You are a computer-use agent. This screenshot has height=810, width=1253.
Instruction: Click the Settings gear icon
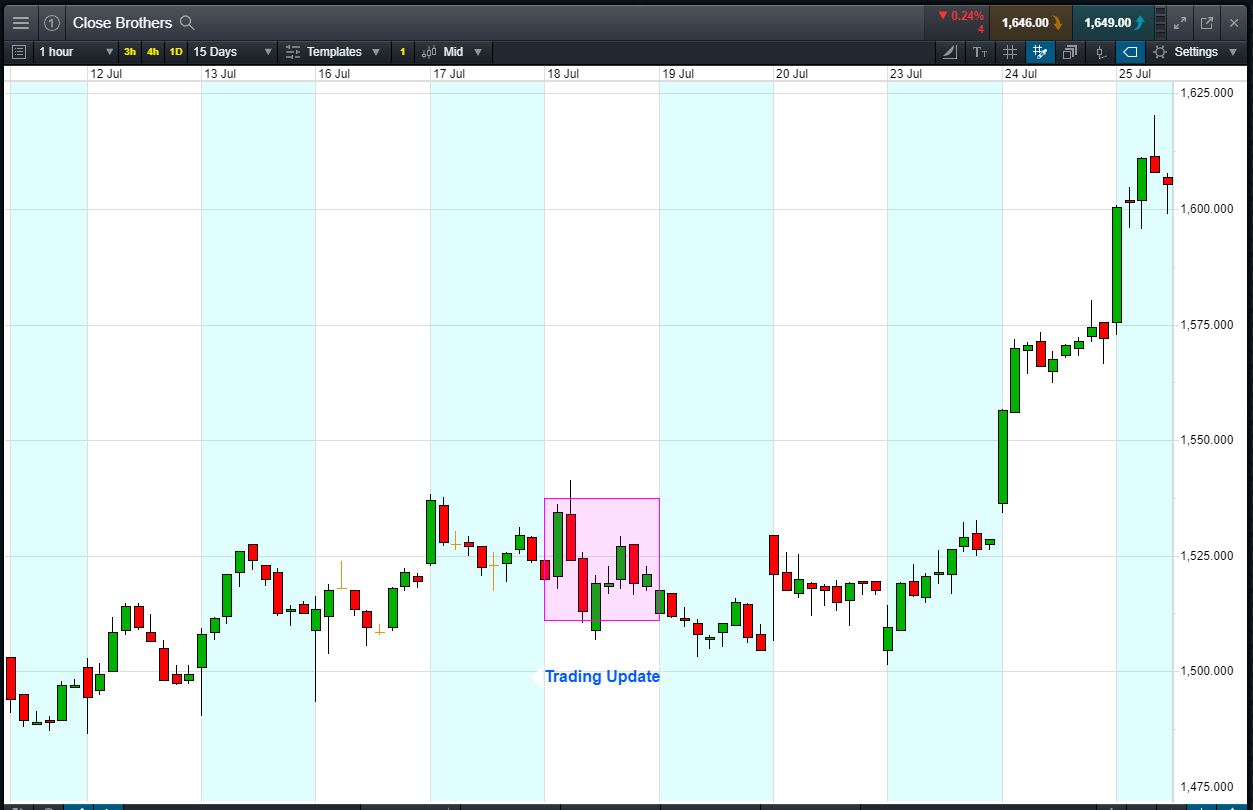click(1160, 51)
